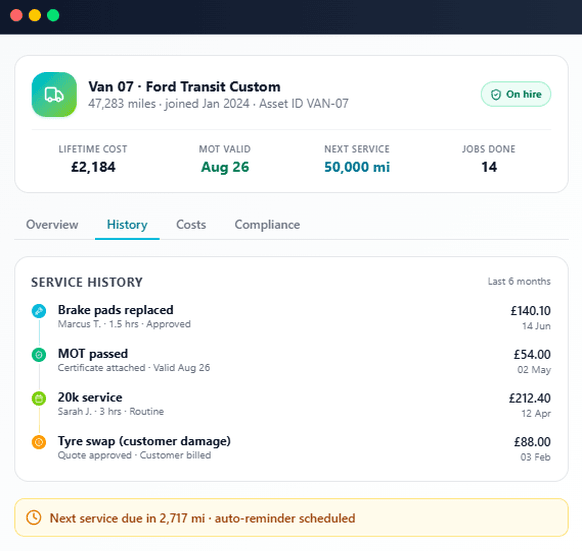The image size is (582, 551).
Task: Click the jobs done value 14
Action: (489, 167)
